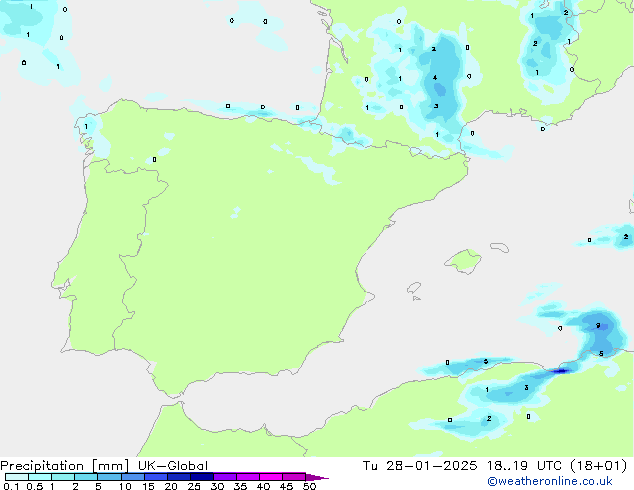This screenshot has width=634, height=490.
Task: Click the 25–30 mm dark blue legend box
Action: pos(202,477)
